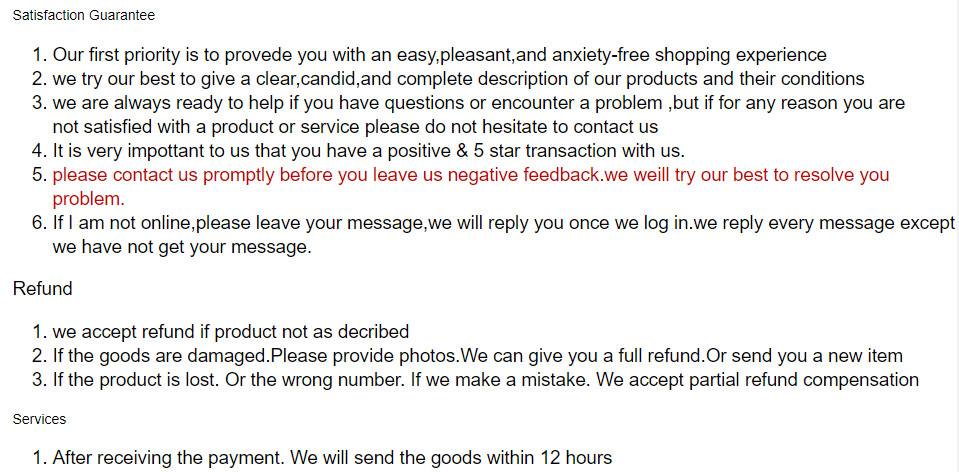Screen dimensions: 959x472
Task: Click the red word "problem."
Action: [88, 199]
